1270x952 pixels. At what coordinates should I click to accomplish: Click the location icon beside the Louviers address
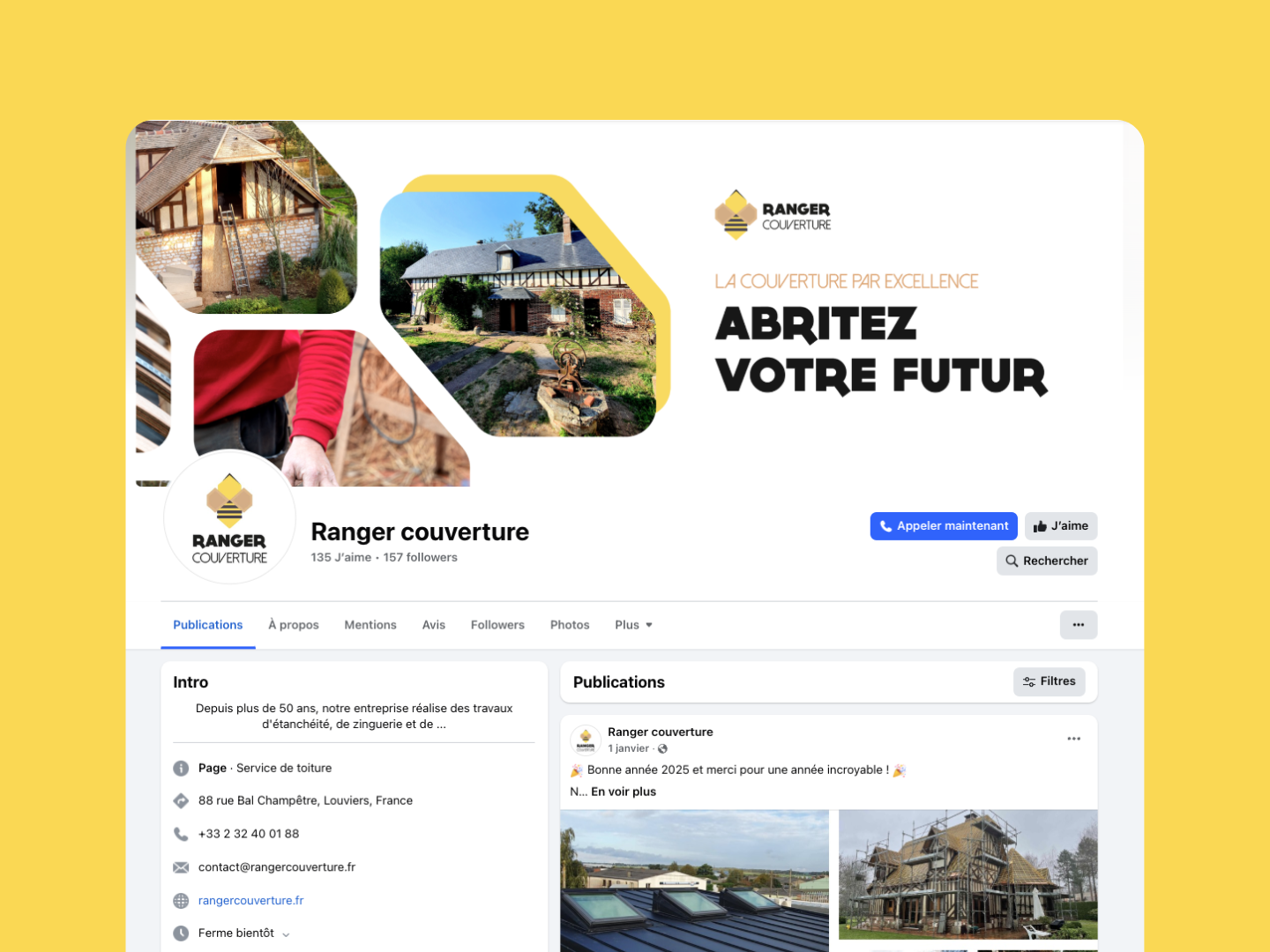point(181,800)
